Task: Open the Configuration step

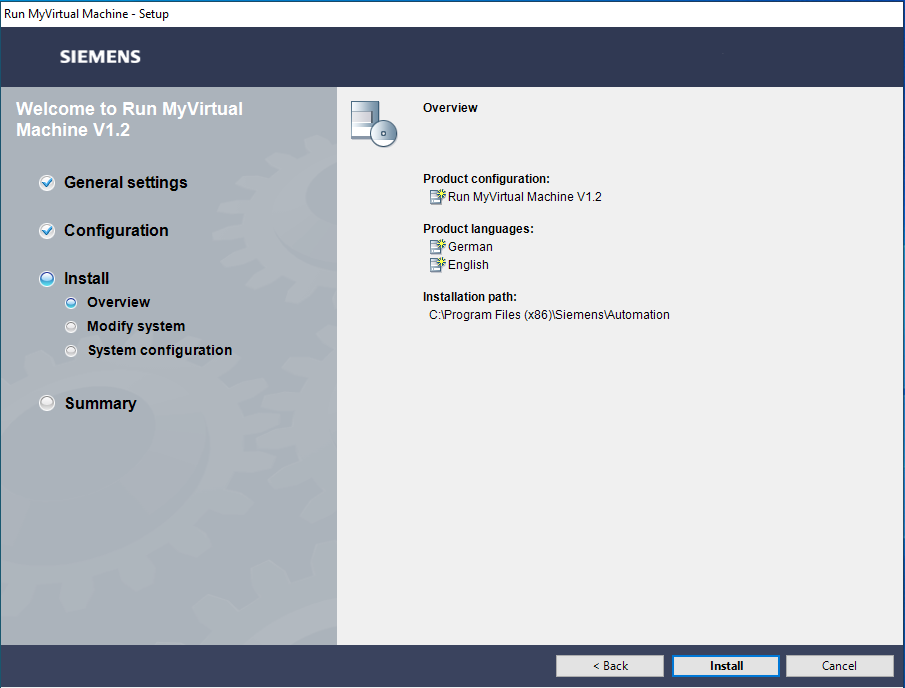Action: [x=116, y=230]
